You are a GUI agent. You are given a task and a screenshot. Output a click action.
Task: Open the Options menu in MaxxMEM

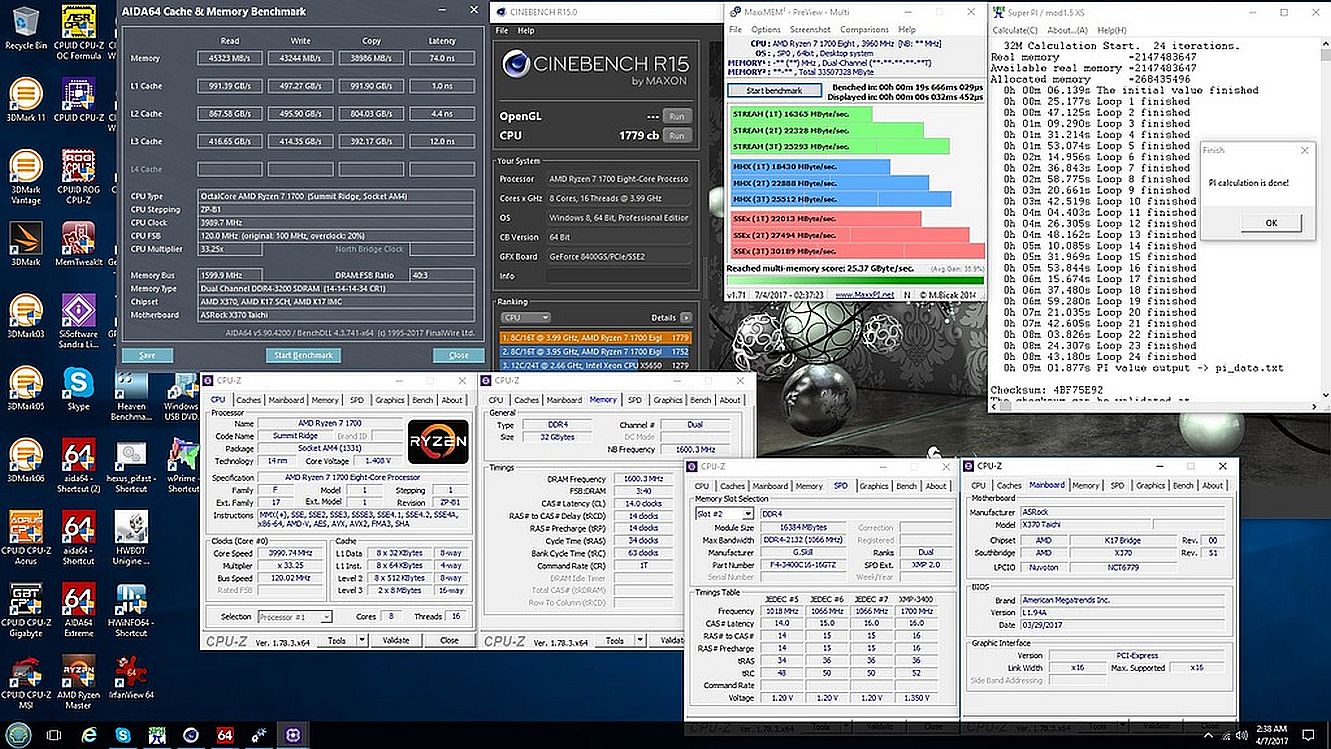tap(765, 30)
